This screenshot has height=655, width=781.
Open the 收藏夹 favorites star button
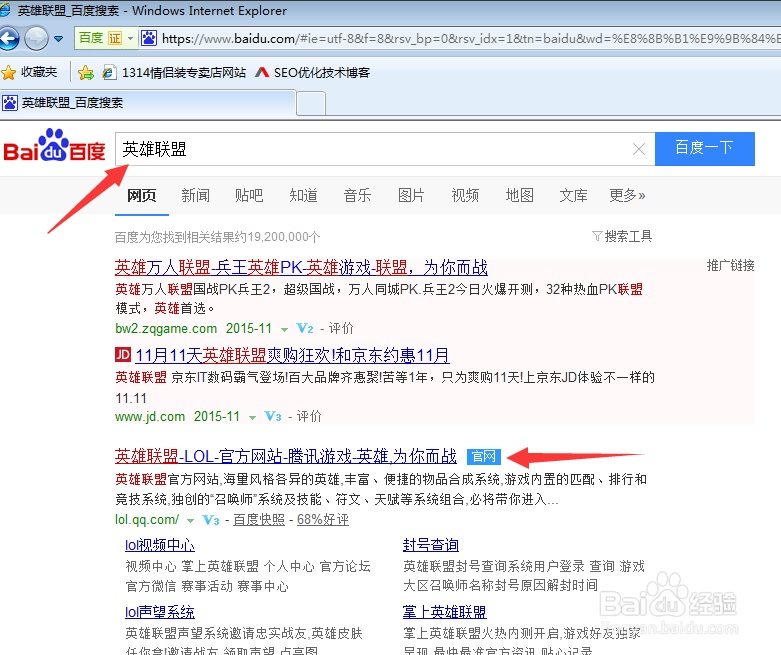tap(29, 73)
